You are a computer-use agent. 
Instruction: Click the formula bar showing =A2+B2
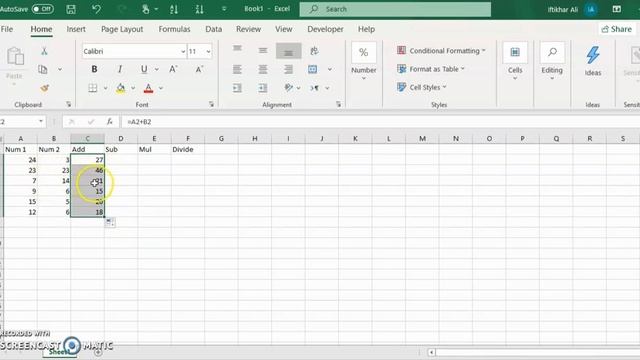(x=380, y=122)
